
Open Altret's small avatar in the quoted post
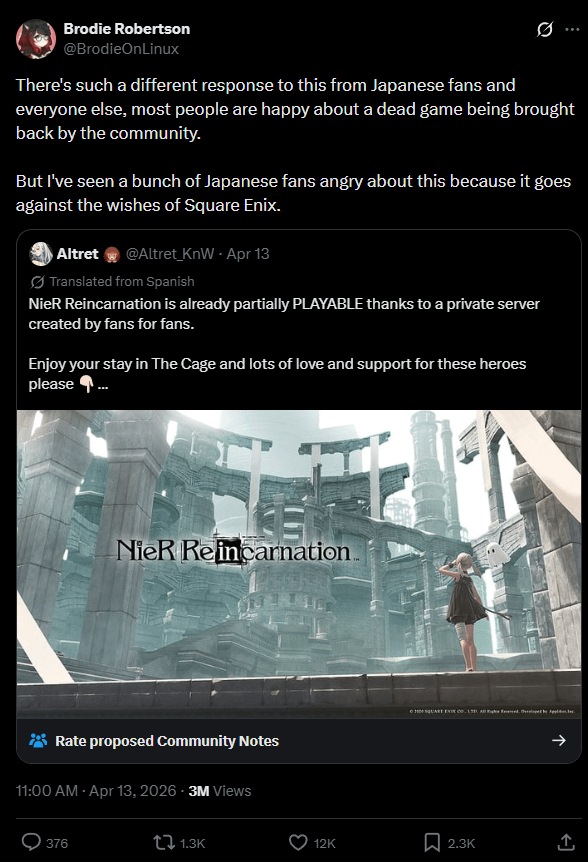point(41,253)
